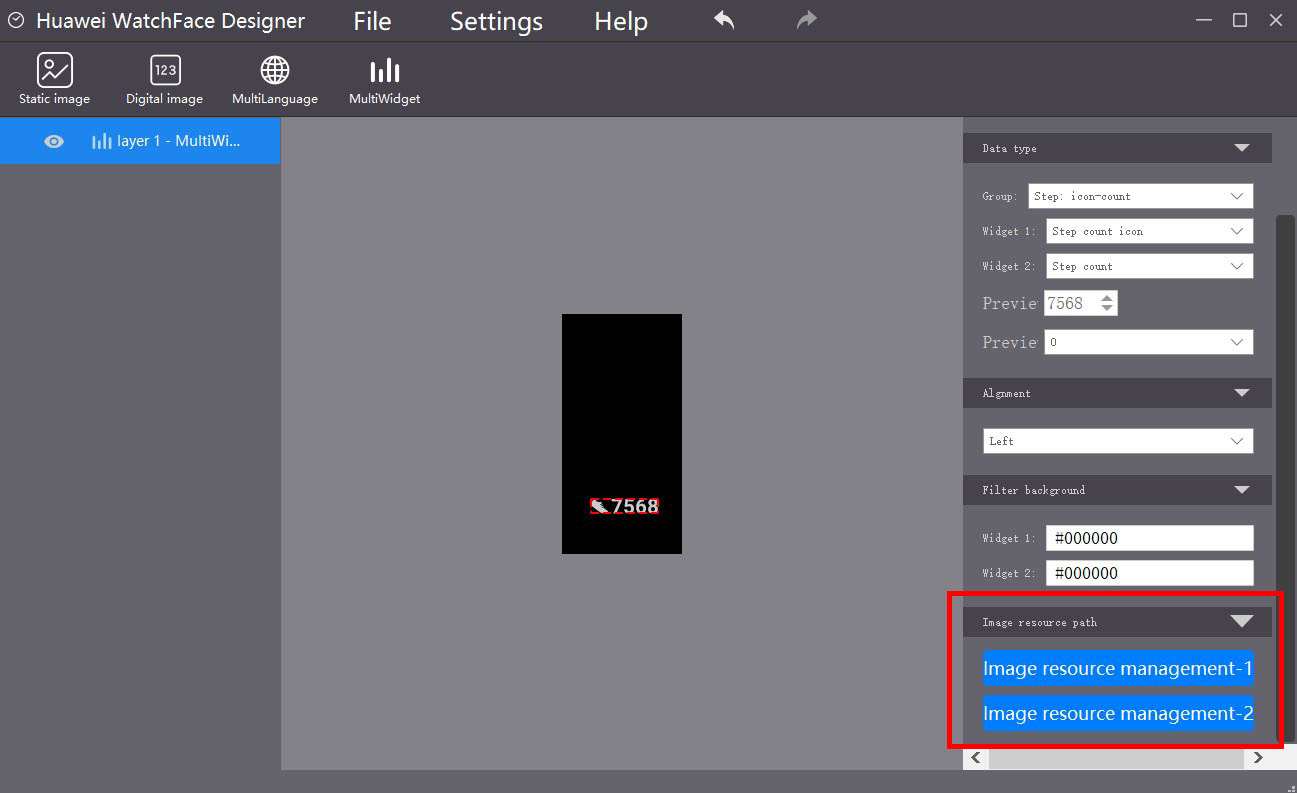This screenshot has width=1297, height=793.
Task: Collapse the Filter background section
Action: 1242,490
